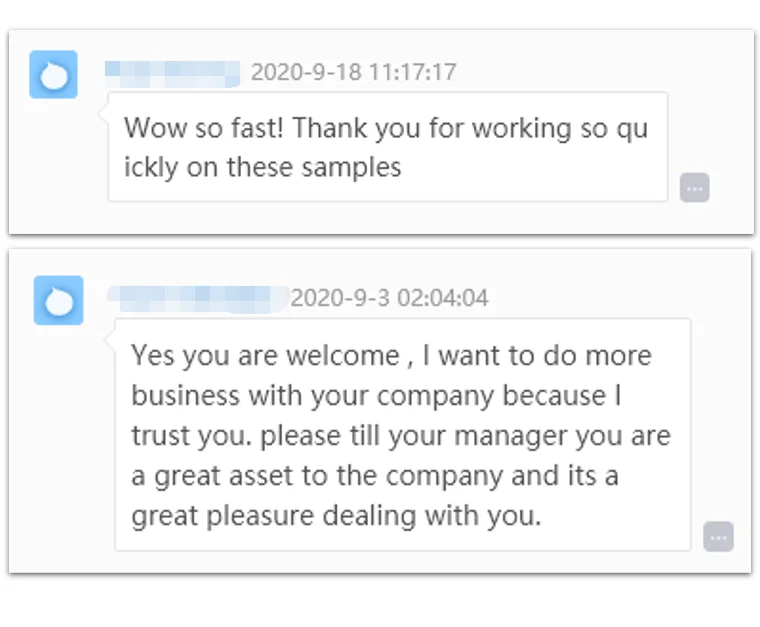Viewport: 760px width, 627px height.
Task: Select the "Yes you are welcome" message bubble
Action: (x=402, y=434)
